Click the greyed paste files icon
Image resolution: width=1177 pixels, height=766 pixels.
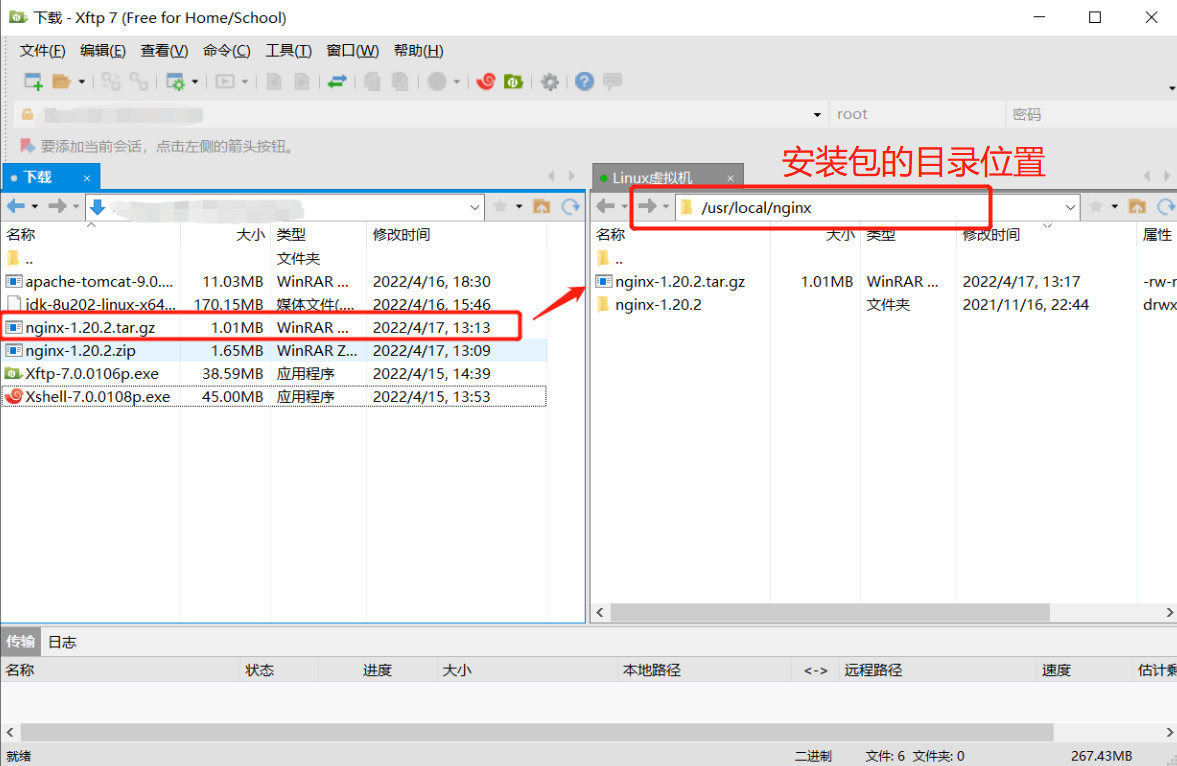pyautogui.click(x=400, y=81)
